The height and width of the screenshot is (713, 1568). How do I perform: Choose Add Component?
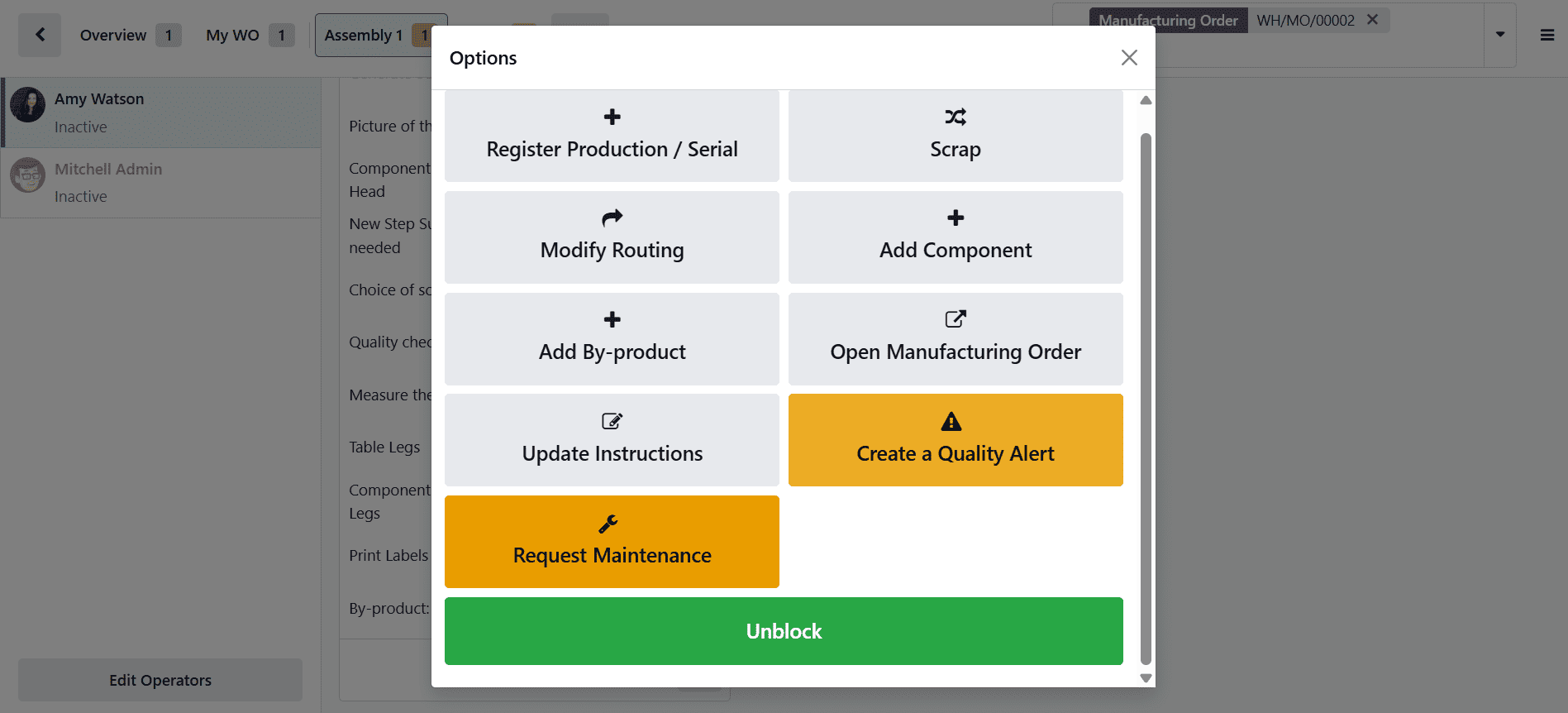click(956, 237)
